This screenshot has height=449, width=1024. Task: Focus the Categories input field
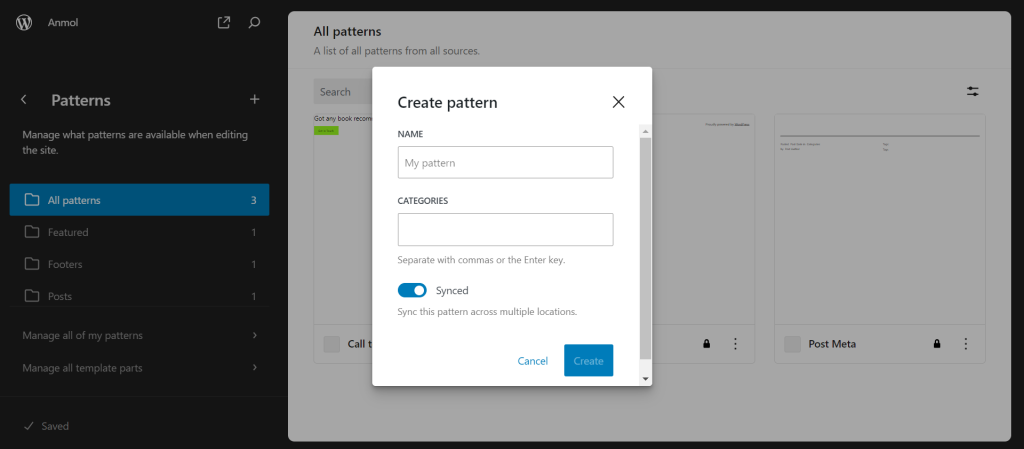coord(505,229)
